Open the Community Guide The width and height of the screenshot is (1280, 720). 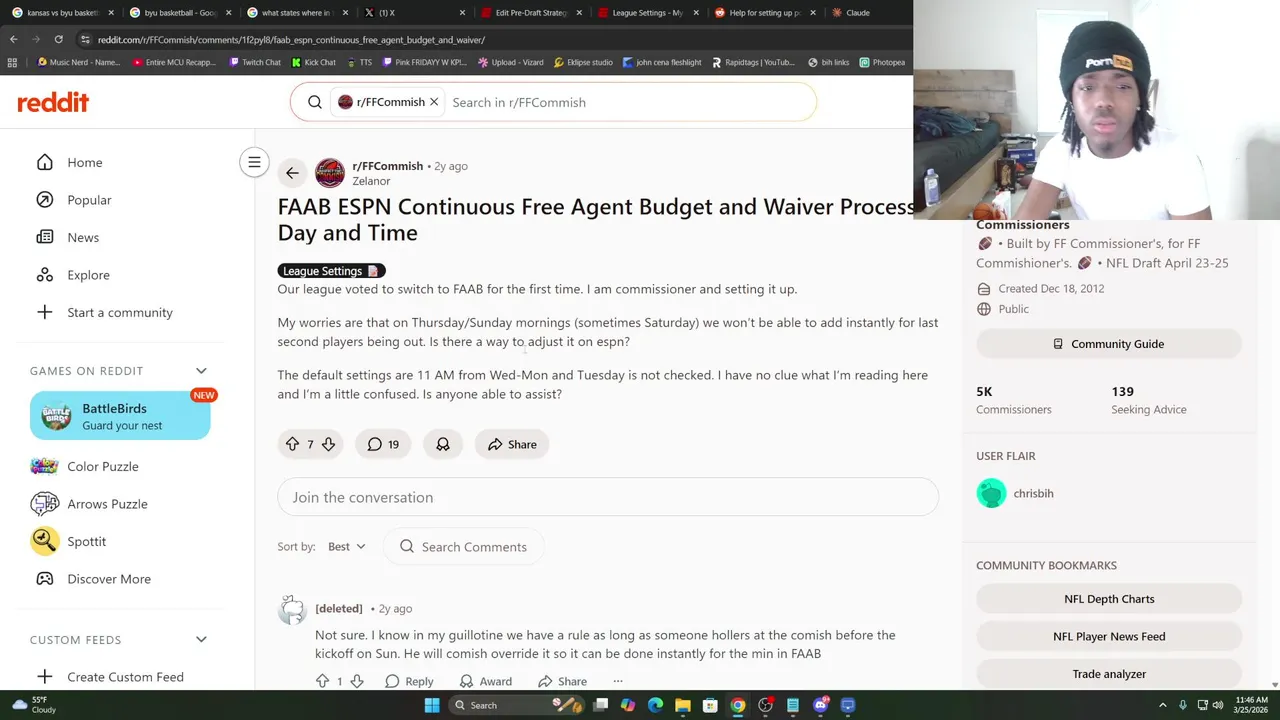pos(1109,344)
